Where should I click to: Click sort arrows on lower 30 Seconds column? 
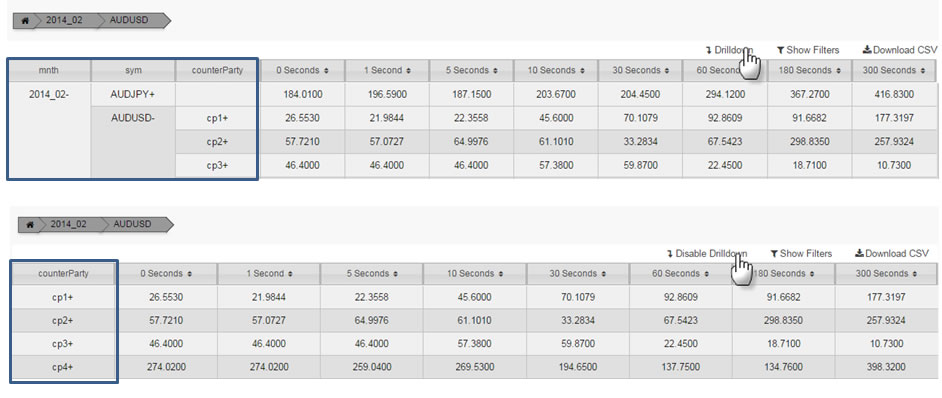point(601,274)
